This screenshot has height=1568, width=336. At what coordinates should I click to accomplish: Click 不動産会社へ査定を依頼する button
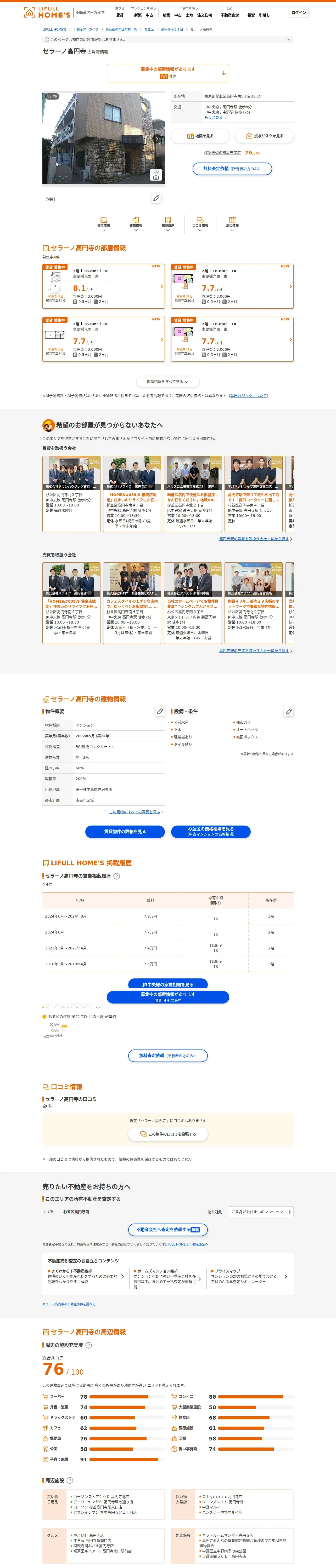(x=168, y=1230)
